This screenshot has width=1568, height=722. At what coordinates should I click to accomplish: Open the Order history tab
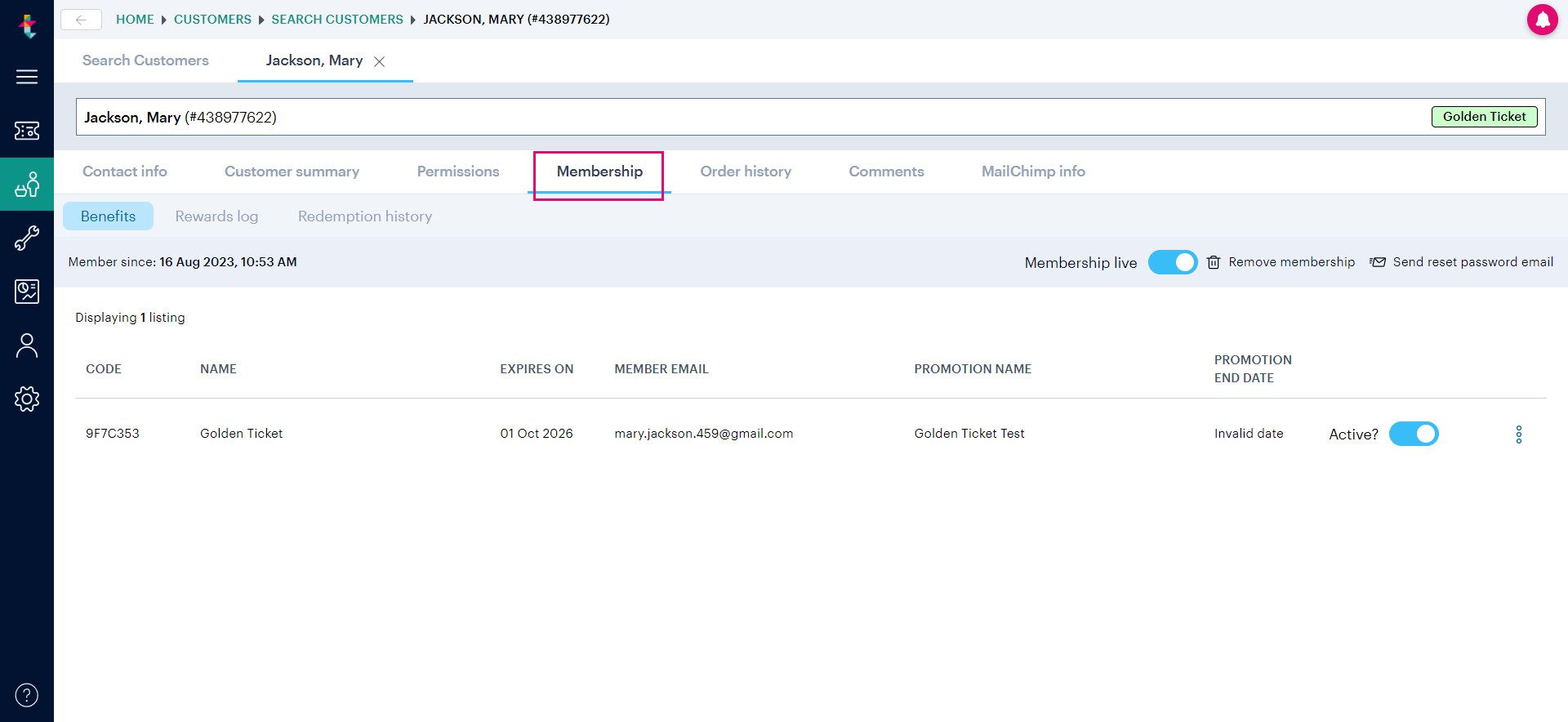746,172
